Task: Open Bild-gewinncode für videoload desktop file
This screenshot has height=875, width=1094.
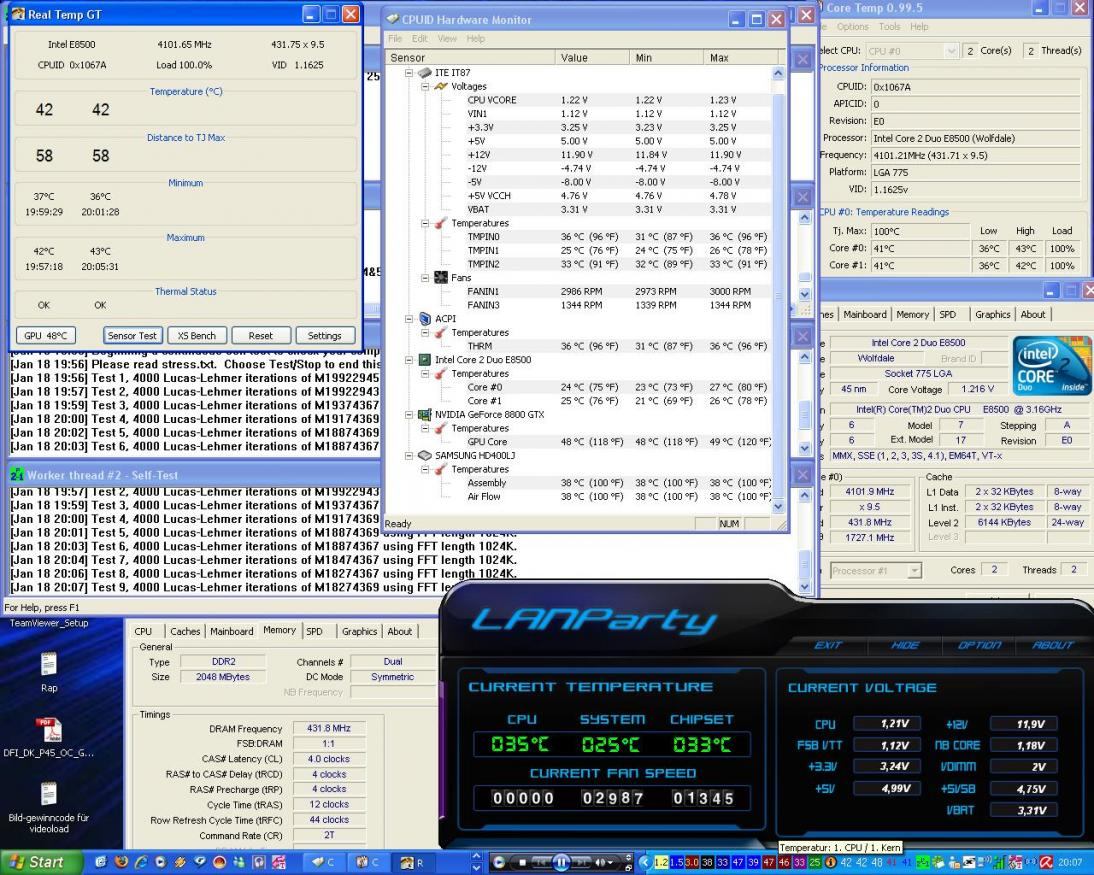Action: (x=49, y=807)
